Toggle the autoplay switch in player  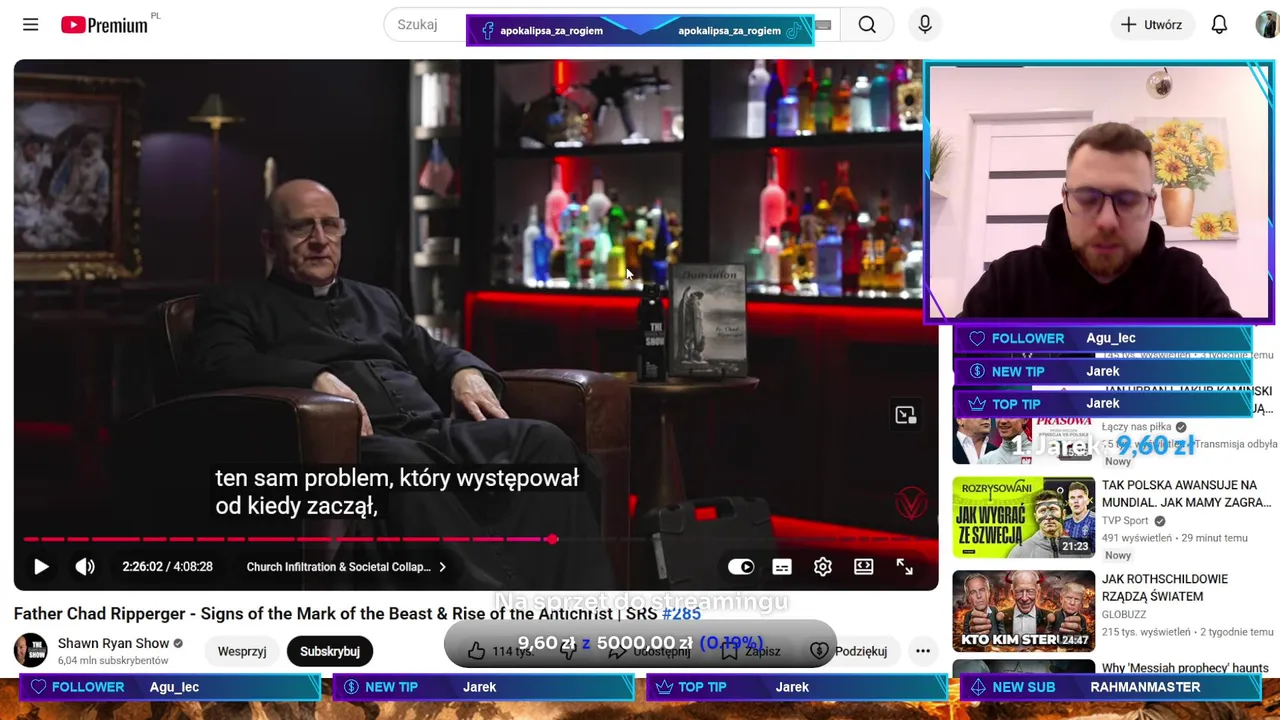click(741, 567)
